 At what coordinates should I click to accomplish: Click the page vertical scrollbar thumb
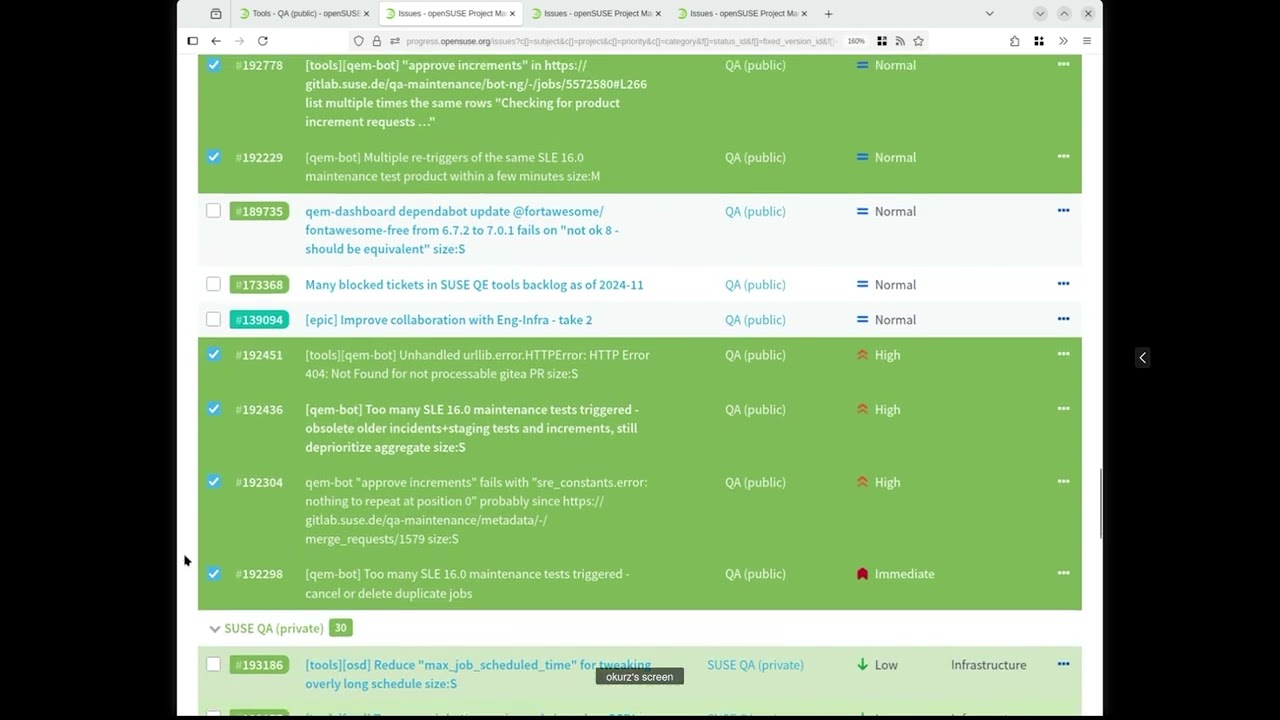point(1100,505)
